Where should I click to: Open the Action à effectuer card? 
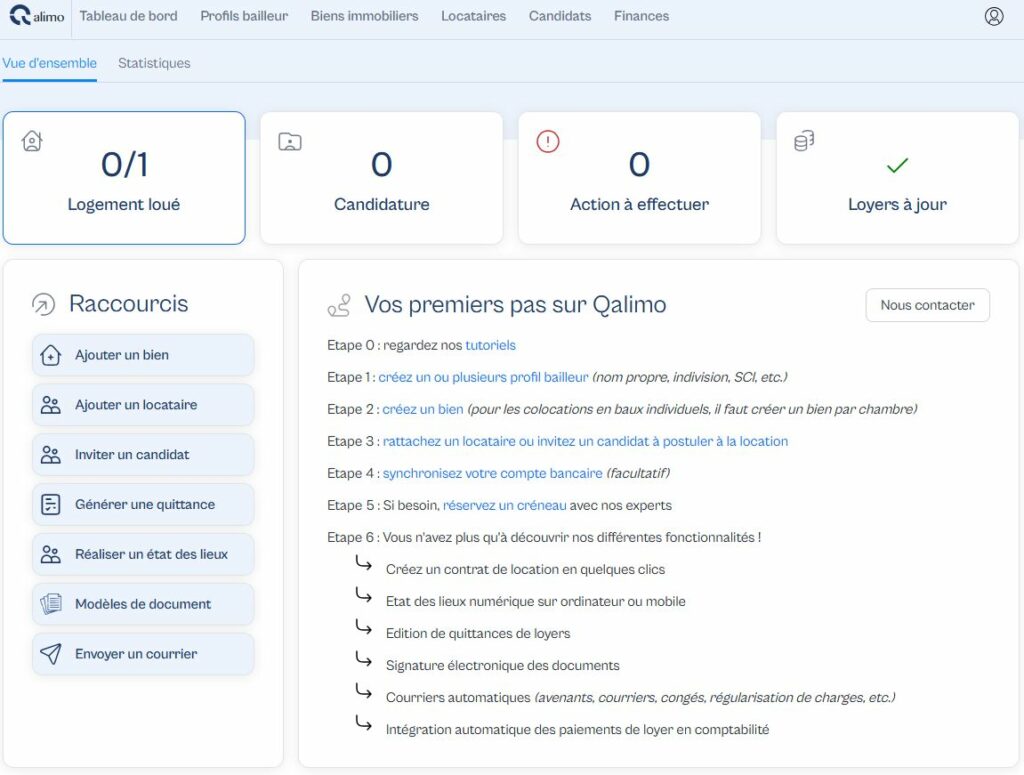pos(639,178)
